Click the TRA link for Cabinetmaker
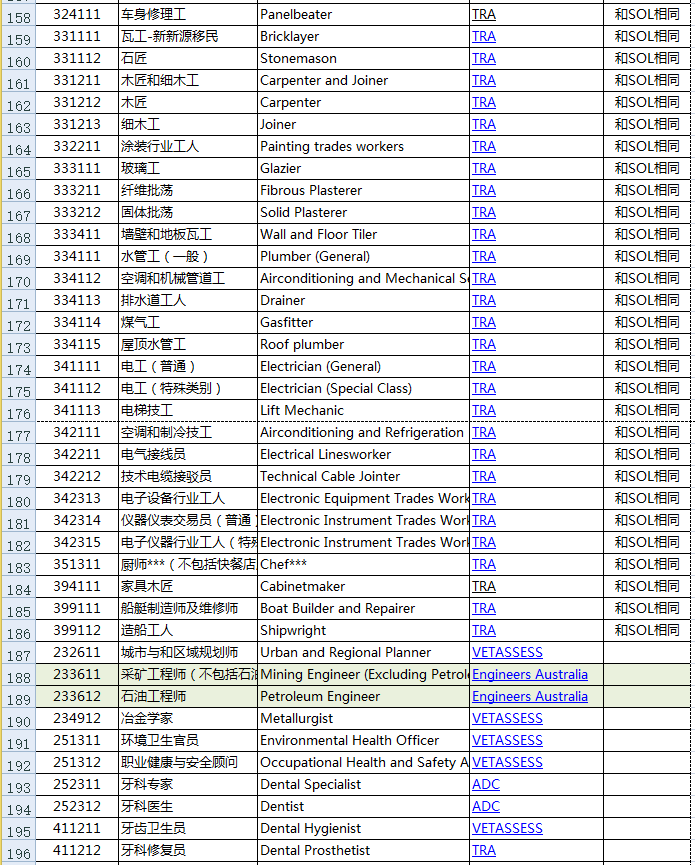695x865 pixels. (x=484, y=586)
